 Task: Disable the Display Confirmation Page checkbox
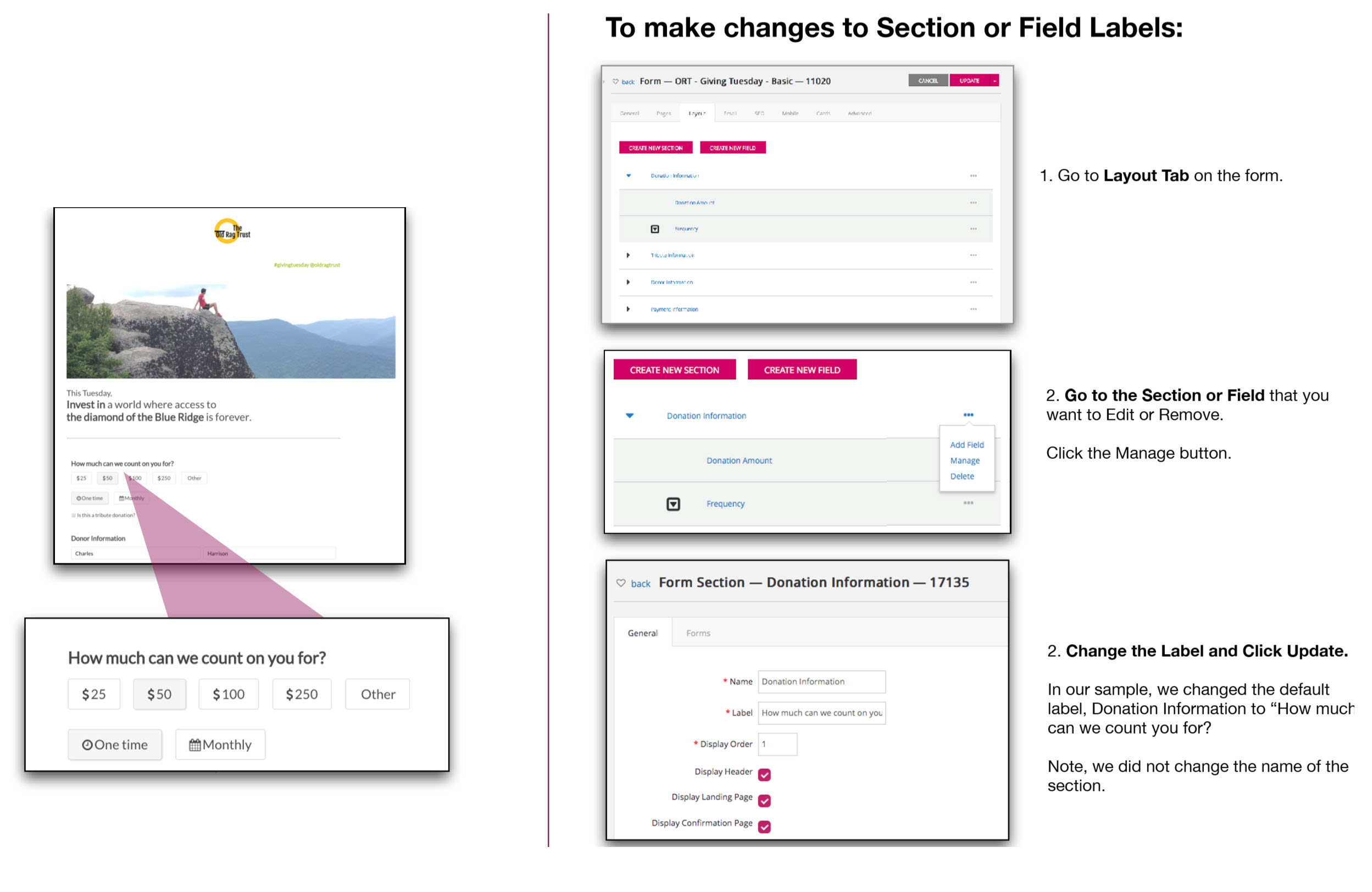(x=764, y=826)
